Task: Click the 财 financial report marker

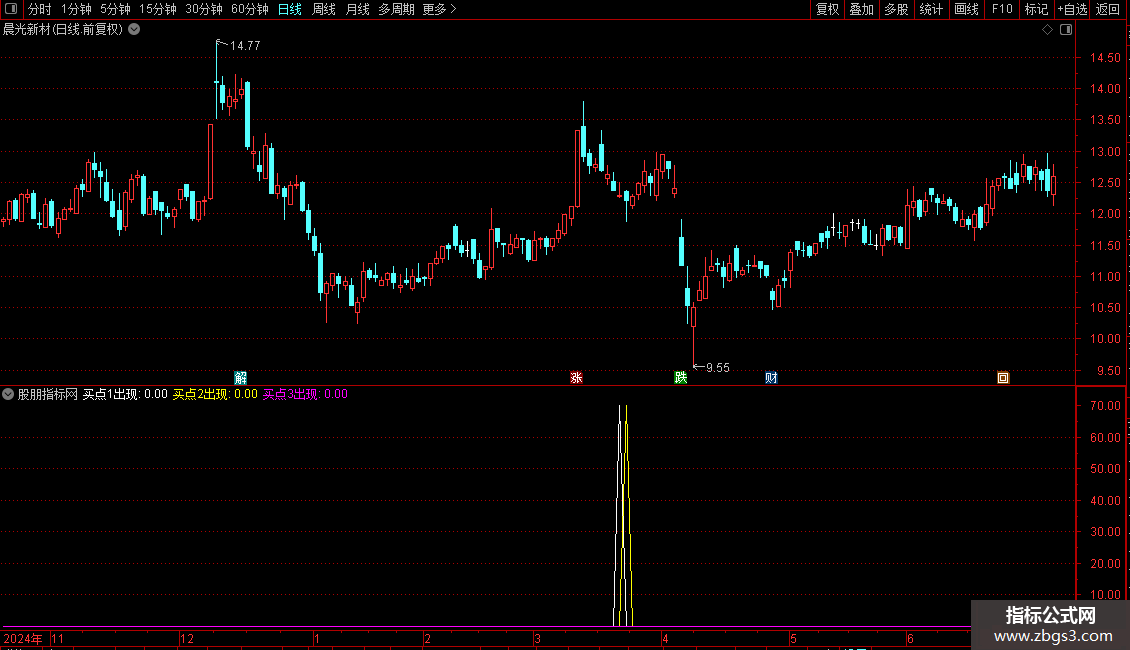Action: (771, 378)
